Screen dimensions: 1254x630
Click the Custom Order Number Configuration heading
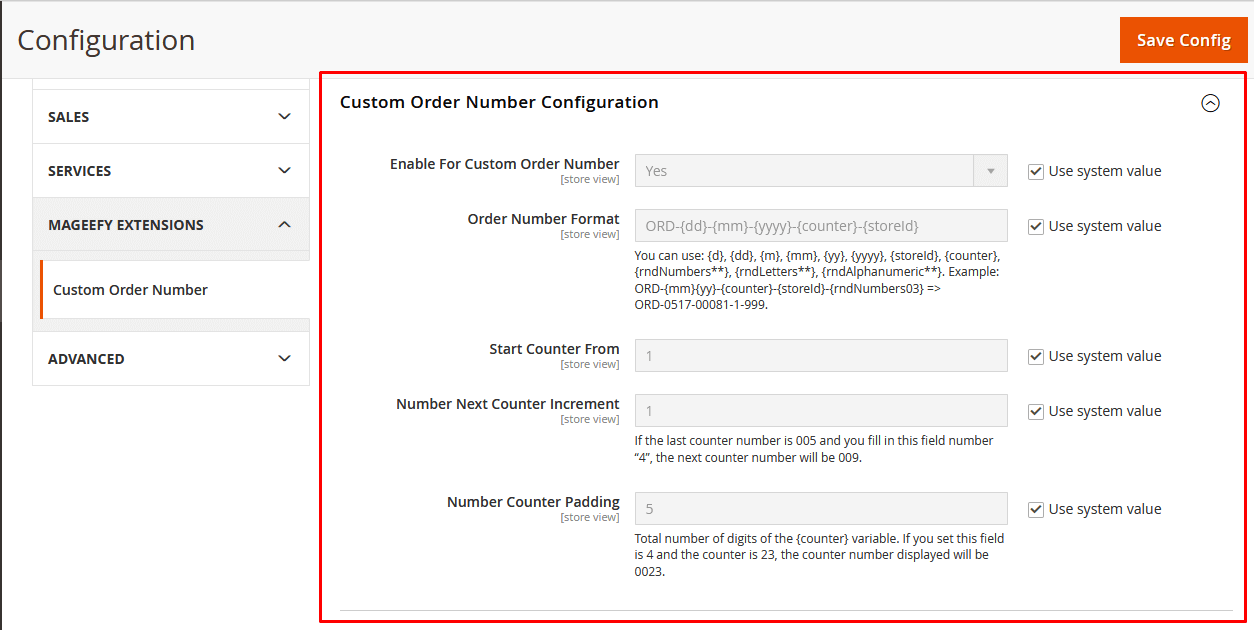point(499,102)
